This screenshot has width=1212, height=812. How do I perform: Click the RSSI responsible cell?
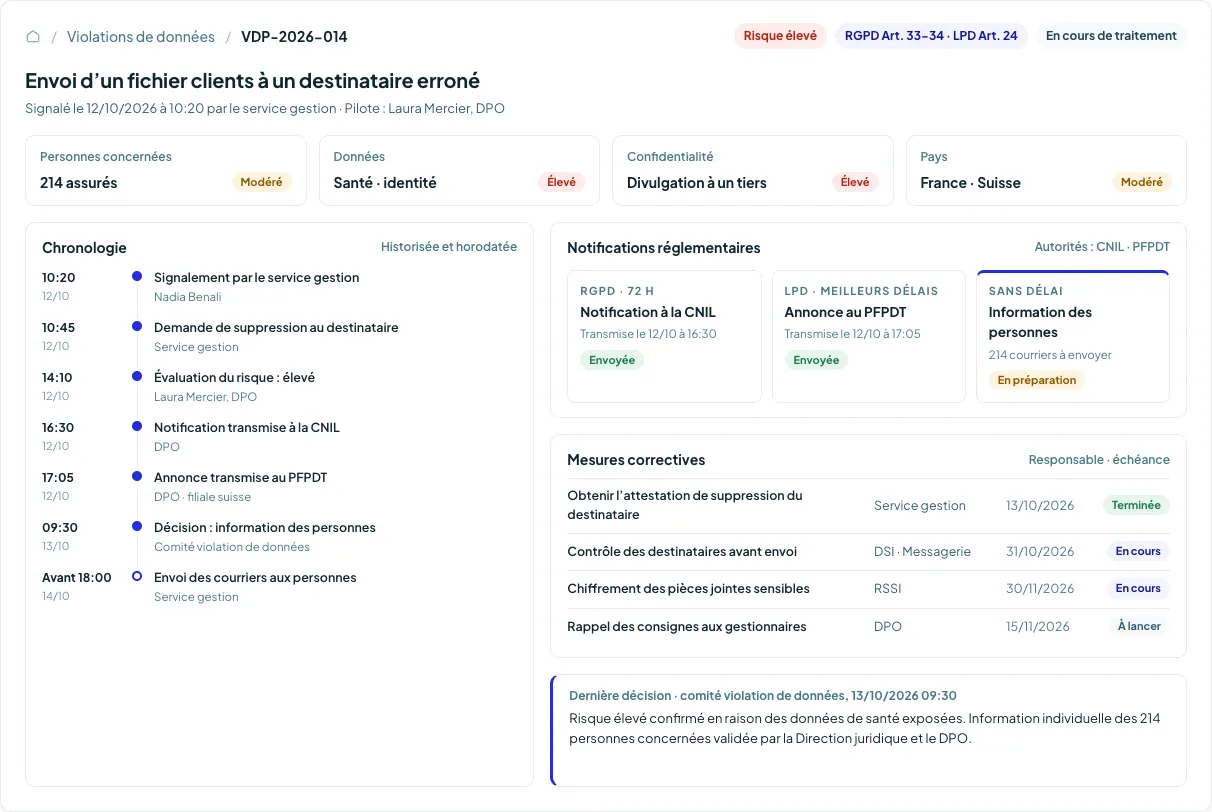[888, 589]
